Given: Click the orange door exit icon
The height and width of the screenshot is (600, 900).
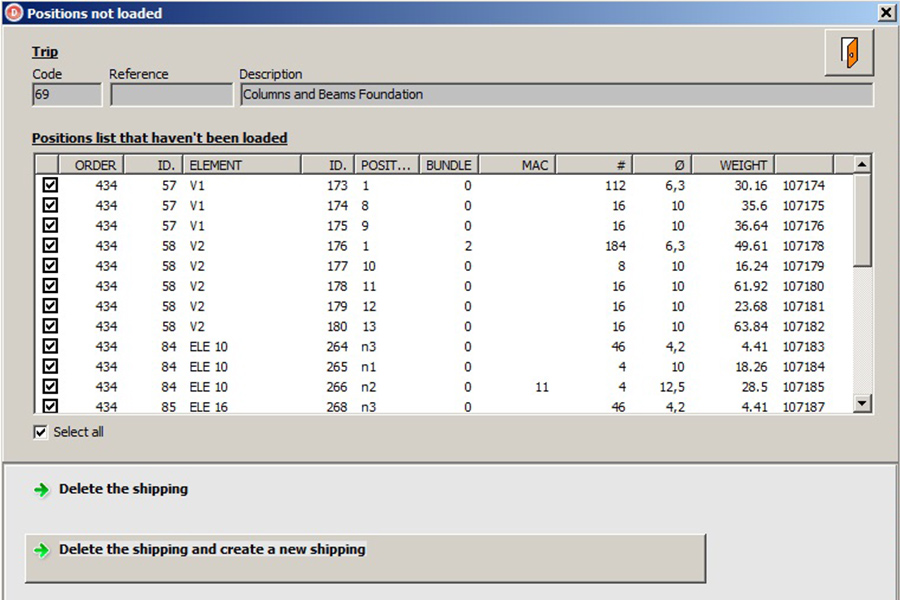Looking at the screenshot, I should [x=849, y=53].
